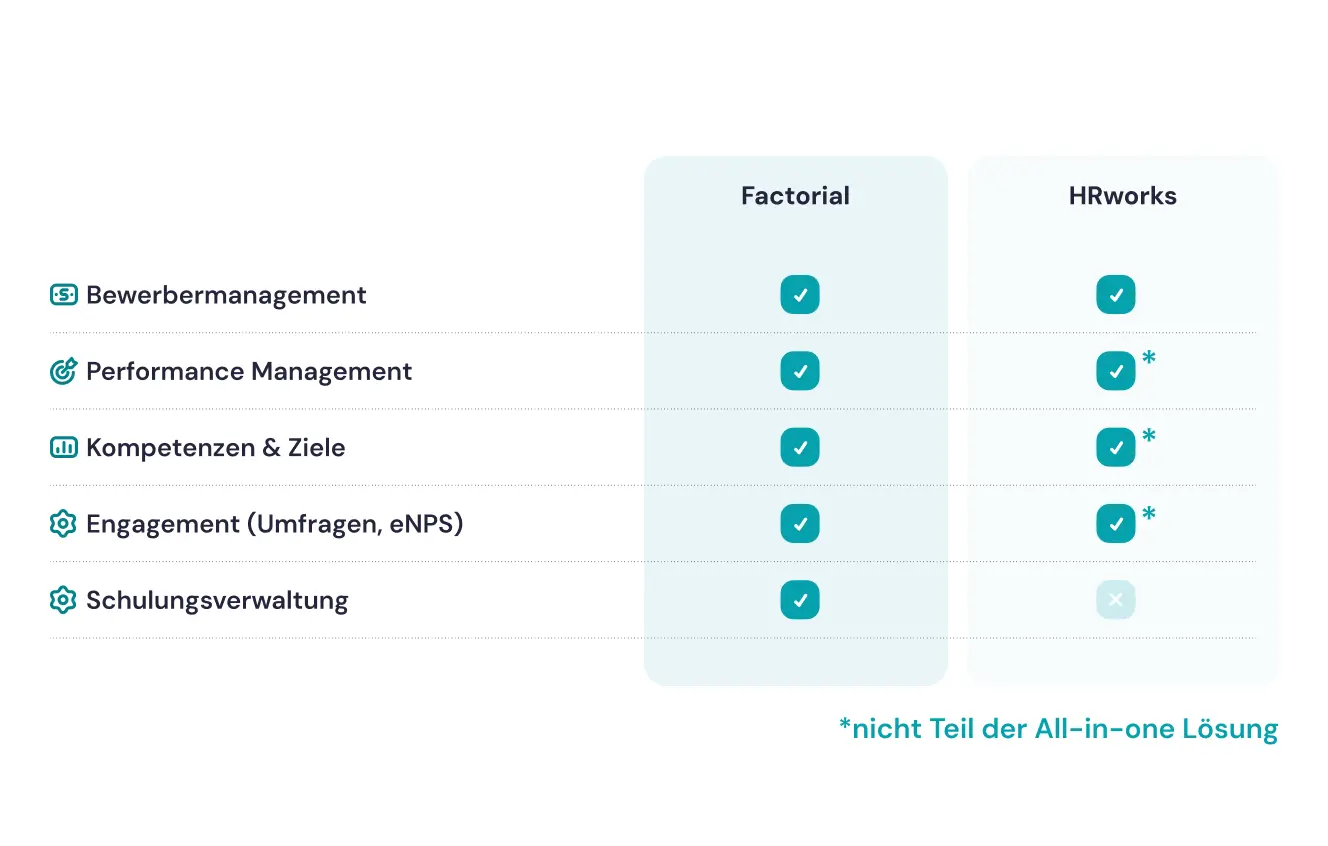Click the Engagement (Umfragen, eNPS) label
The height and width of the screenshot is (846, 1328).
pyautogui.click(x=274, y=523)
